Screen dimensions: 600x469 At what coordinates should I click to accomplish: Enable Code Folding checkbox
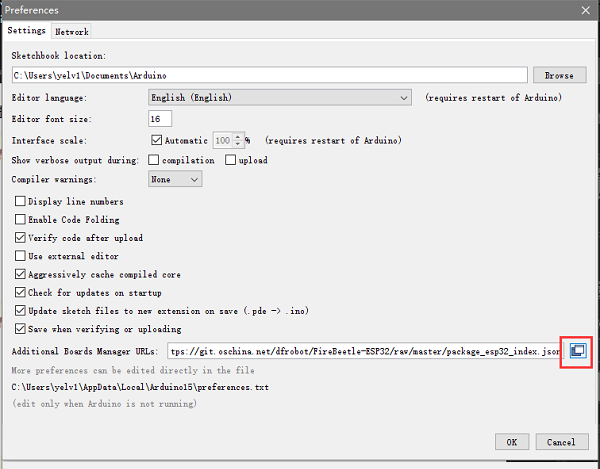[x=20, y=220]
